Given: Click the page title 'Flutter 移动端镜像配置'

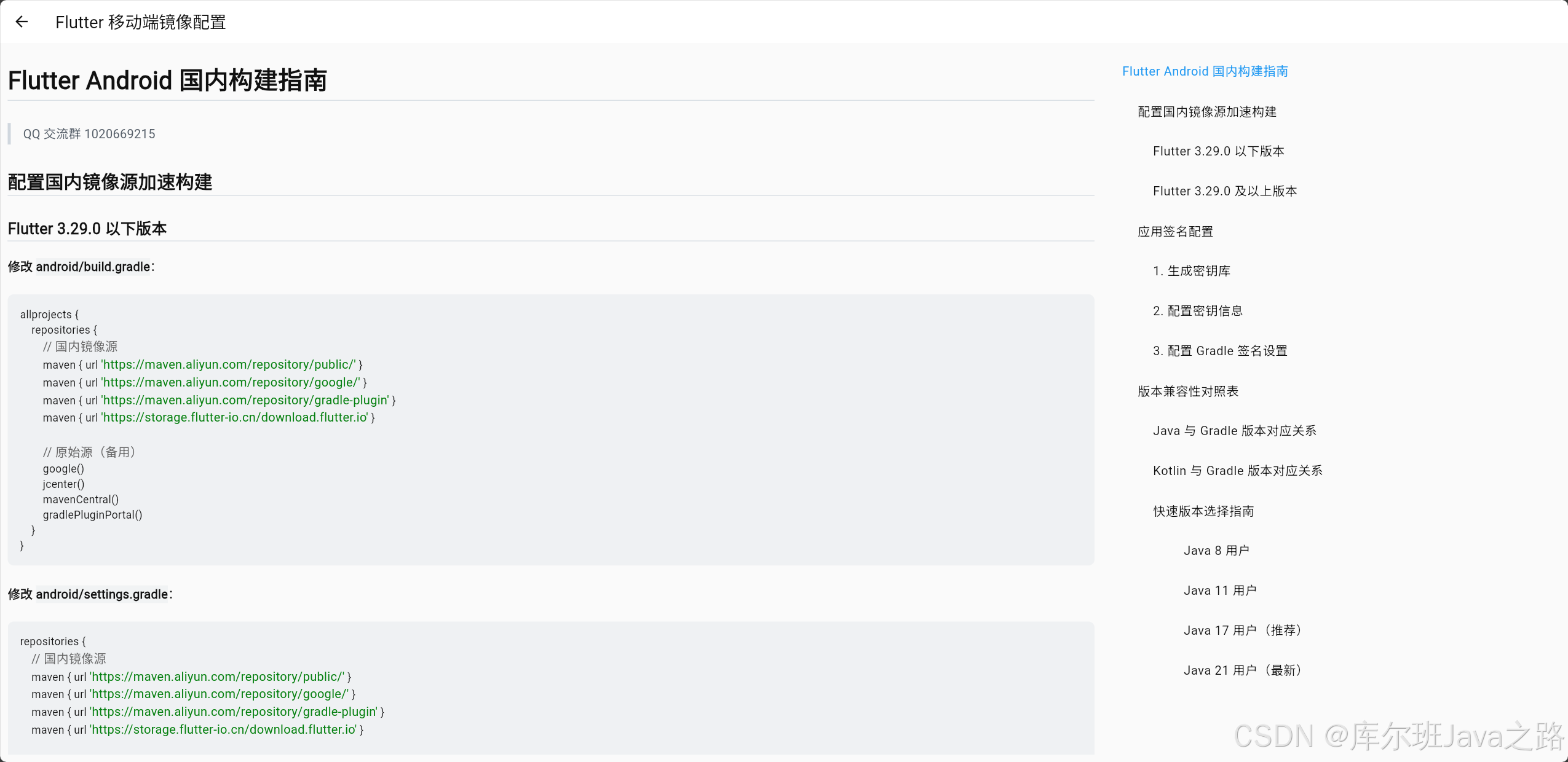Looking at the screenshot, I should tap(140, 22).
